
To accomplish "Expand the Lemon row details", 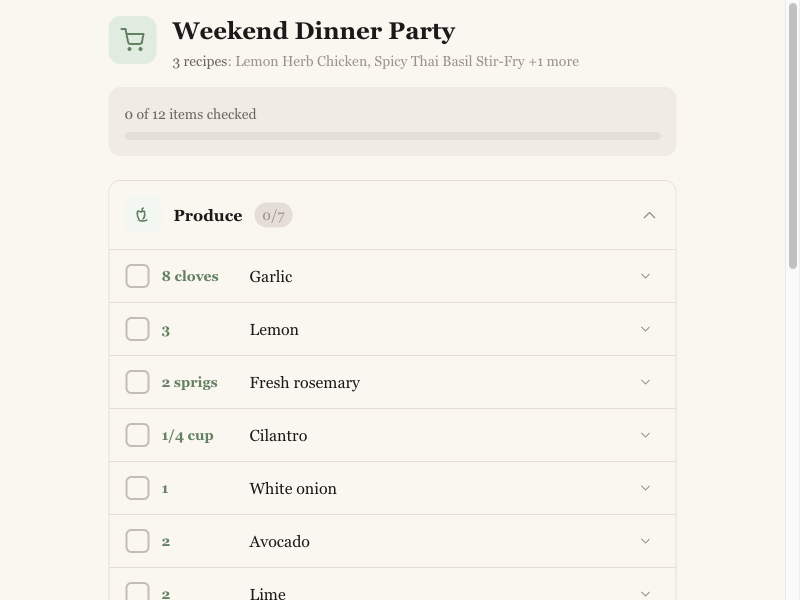I will coord(645,329).
